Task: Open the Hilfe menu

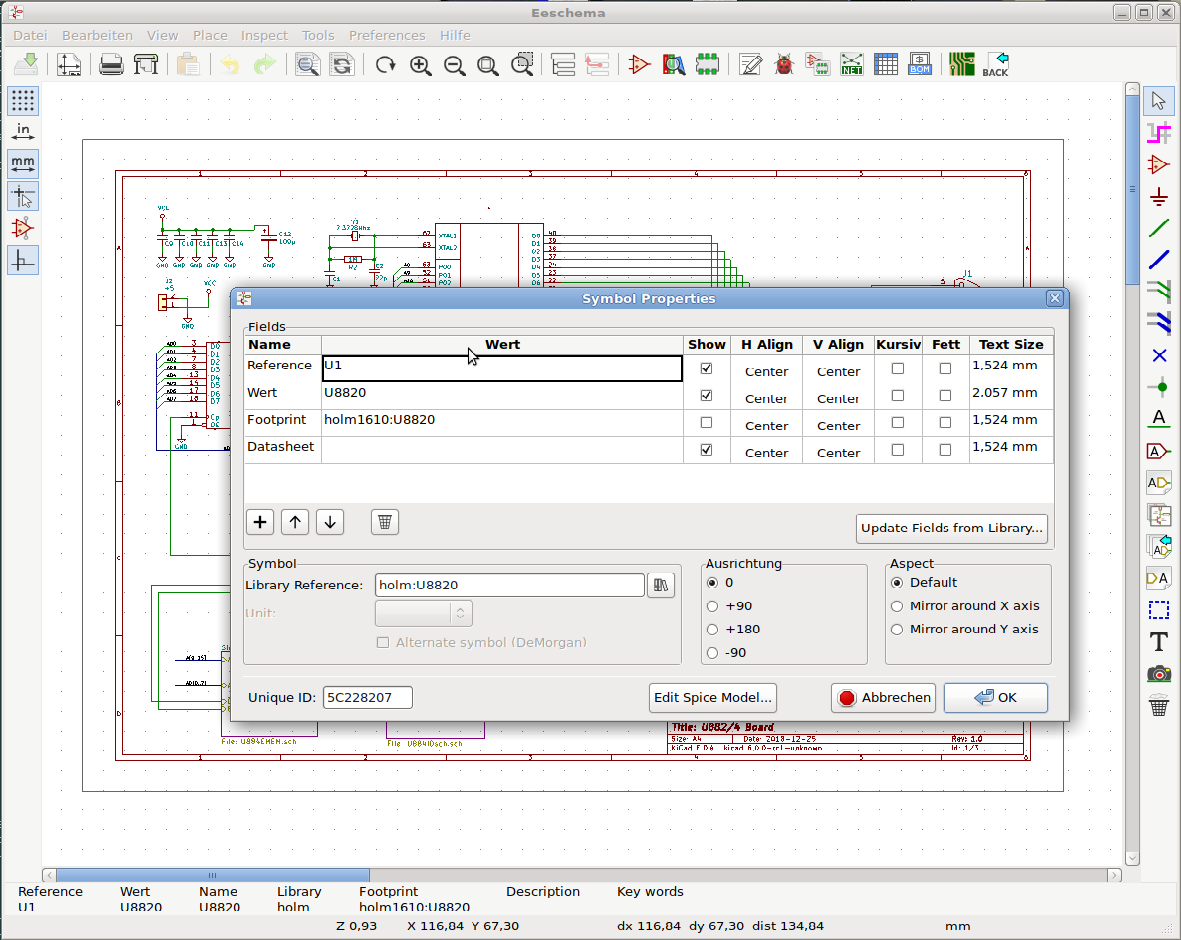Action: [x=455, y=35]
